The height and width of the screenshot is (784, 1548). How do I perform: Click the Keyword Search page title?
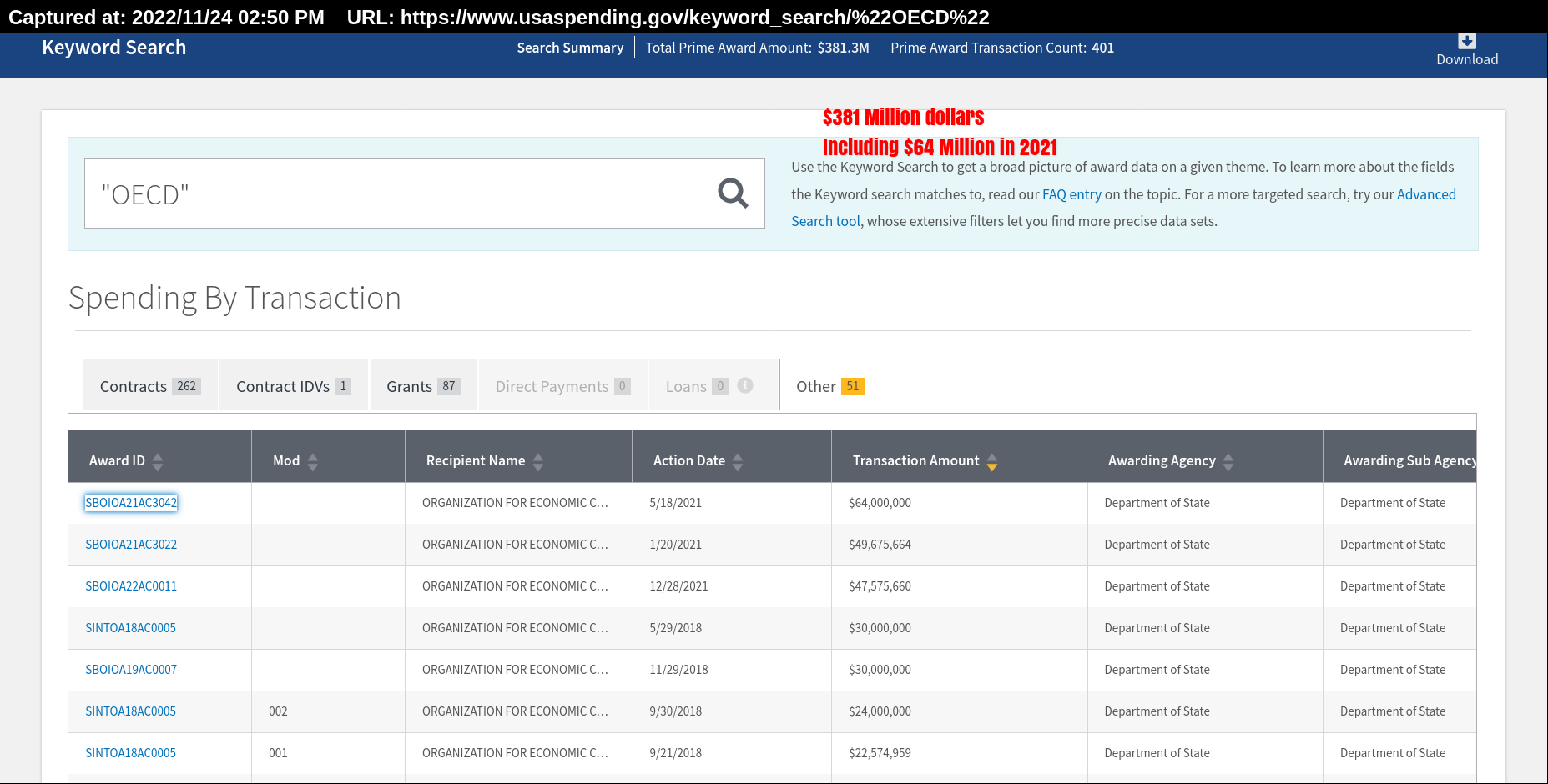coord(114,48)
